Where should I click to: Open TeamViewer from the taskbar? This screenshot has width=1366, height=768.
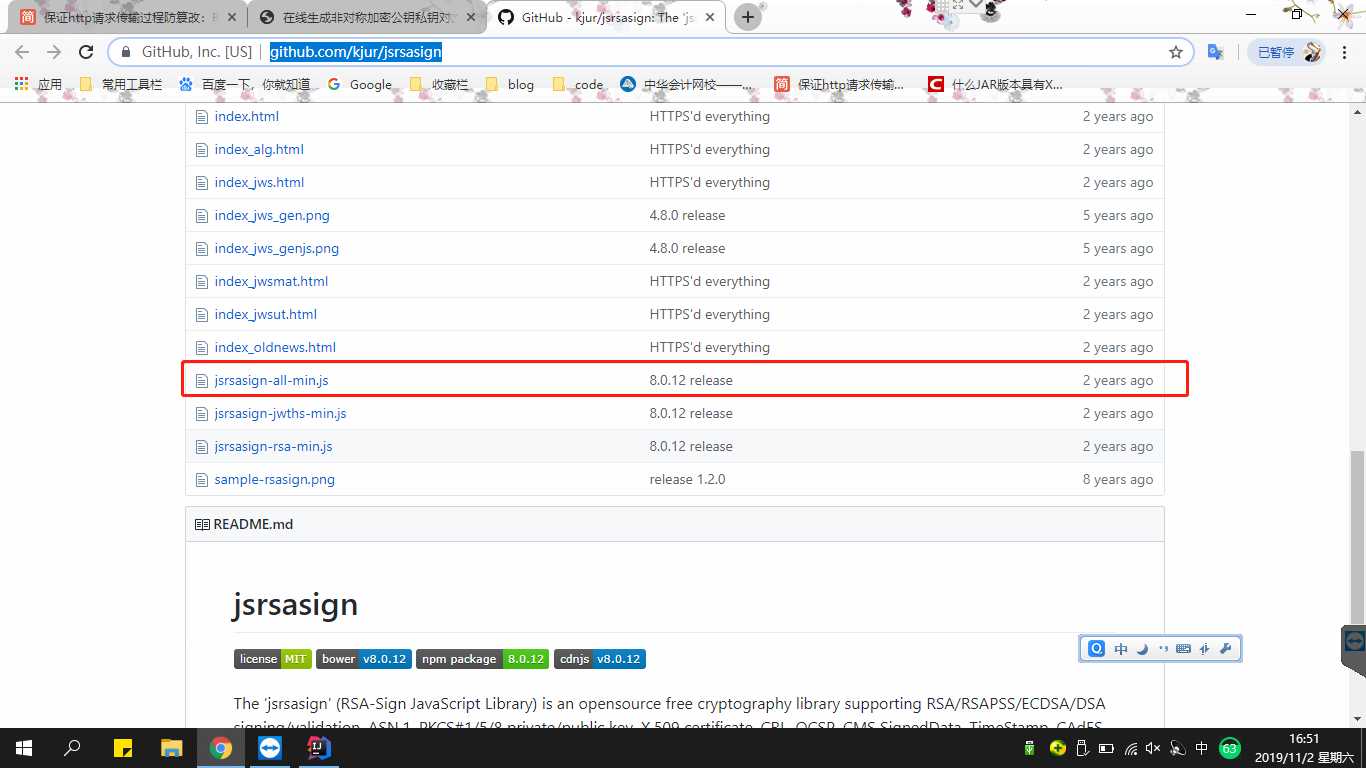tap(270, 748)
